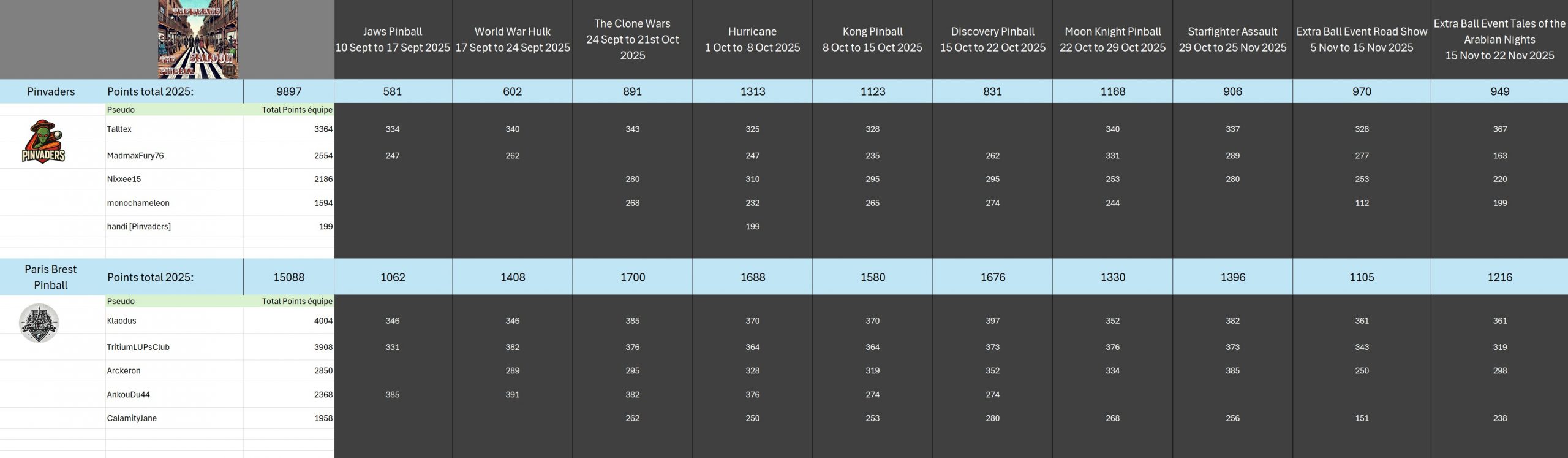Click the Pinvaders alien team logo
This screenshot has width=1568, height=458.
(x=43, y=142)
